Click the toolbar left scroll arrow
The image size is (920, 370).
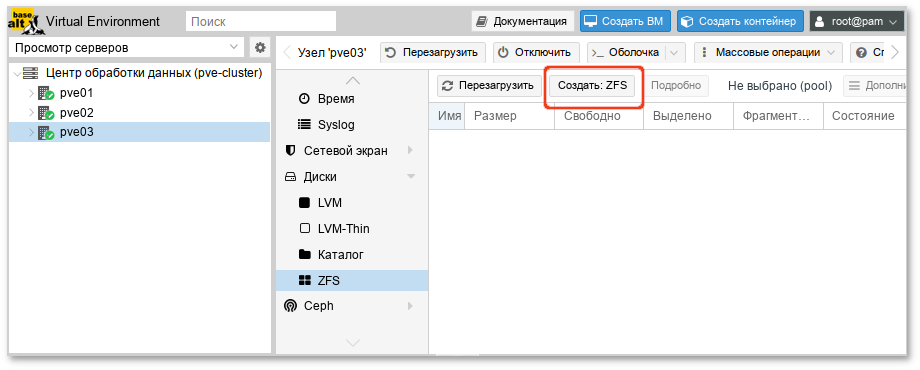pyautogui.click(x=286, y=53)
